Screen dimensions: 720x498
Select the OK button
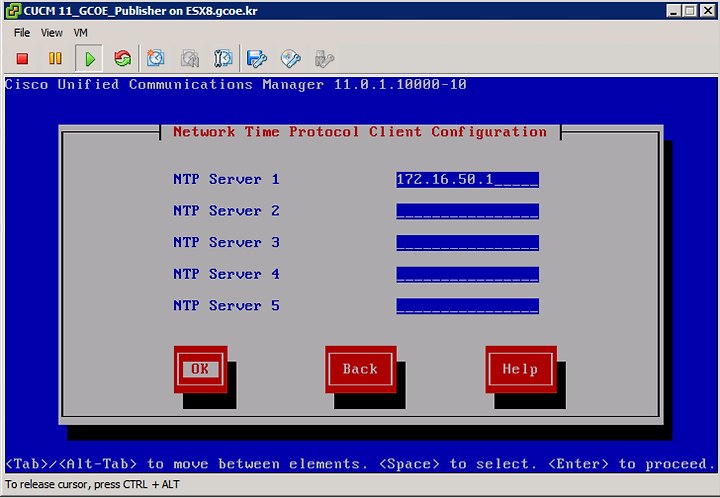point(201,369)
